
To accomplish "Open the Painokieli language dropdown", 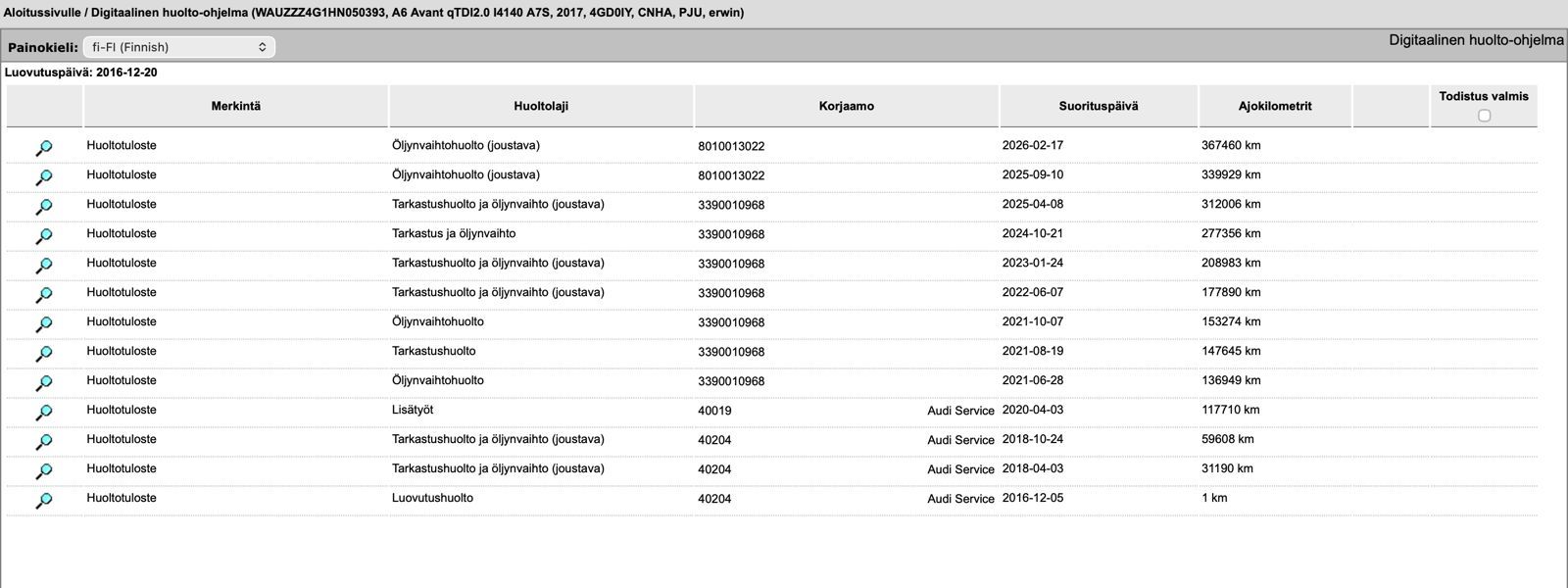I will [x=178, y=47].
